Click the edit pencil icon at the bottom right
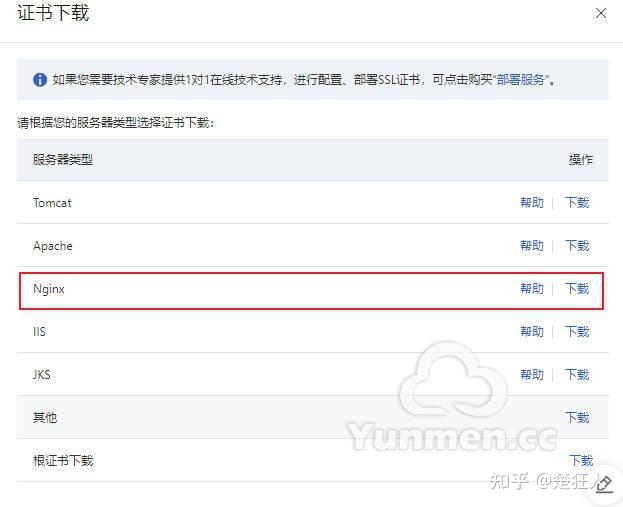 point(604,484)
